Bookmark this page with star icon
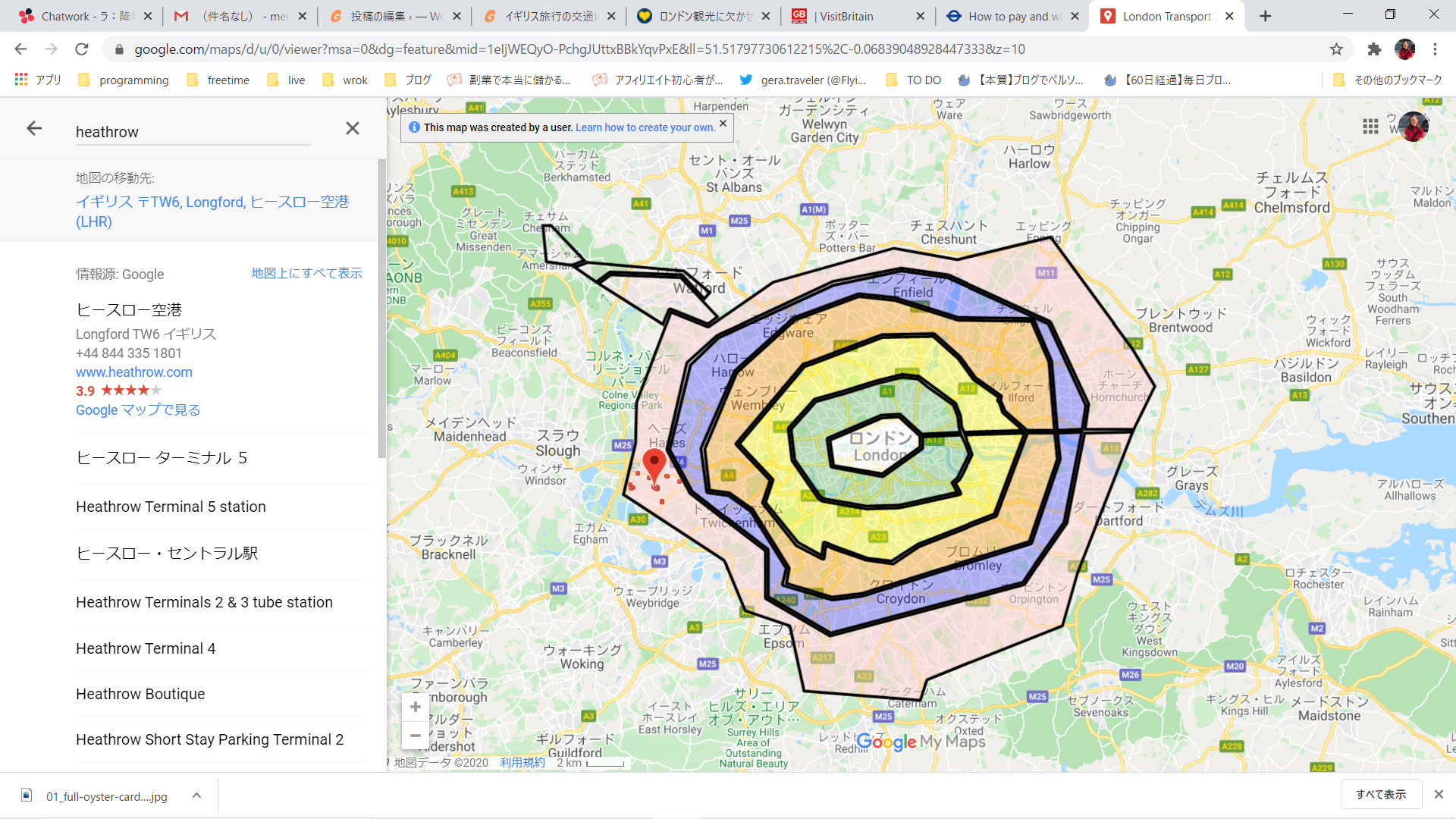Screen dimensions: 1456x819 click(1336, 49)
